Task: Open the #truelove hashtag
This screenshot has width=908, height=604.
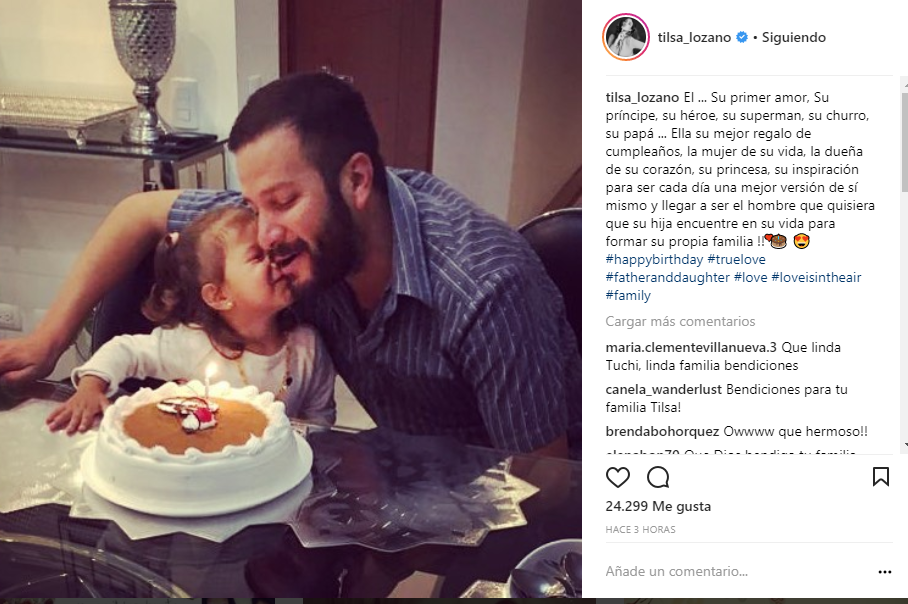Action: click(736, 259)
